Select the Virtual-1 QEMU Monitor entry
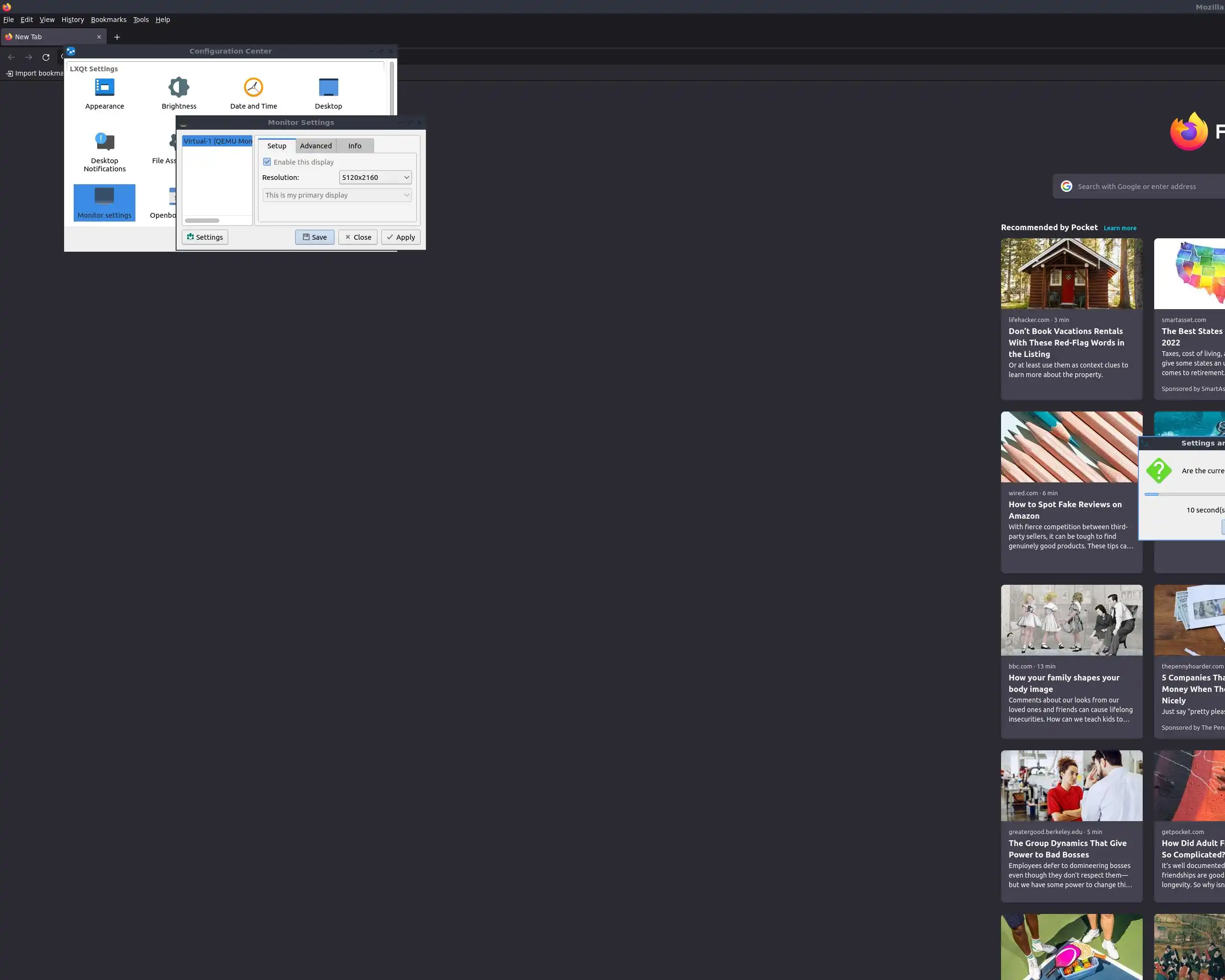 217,141
